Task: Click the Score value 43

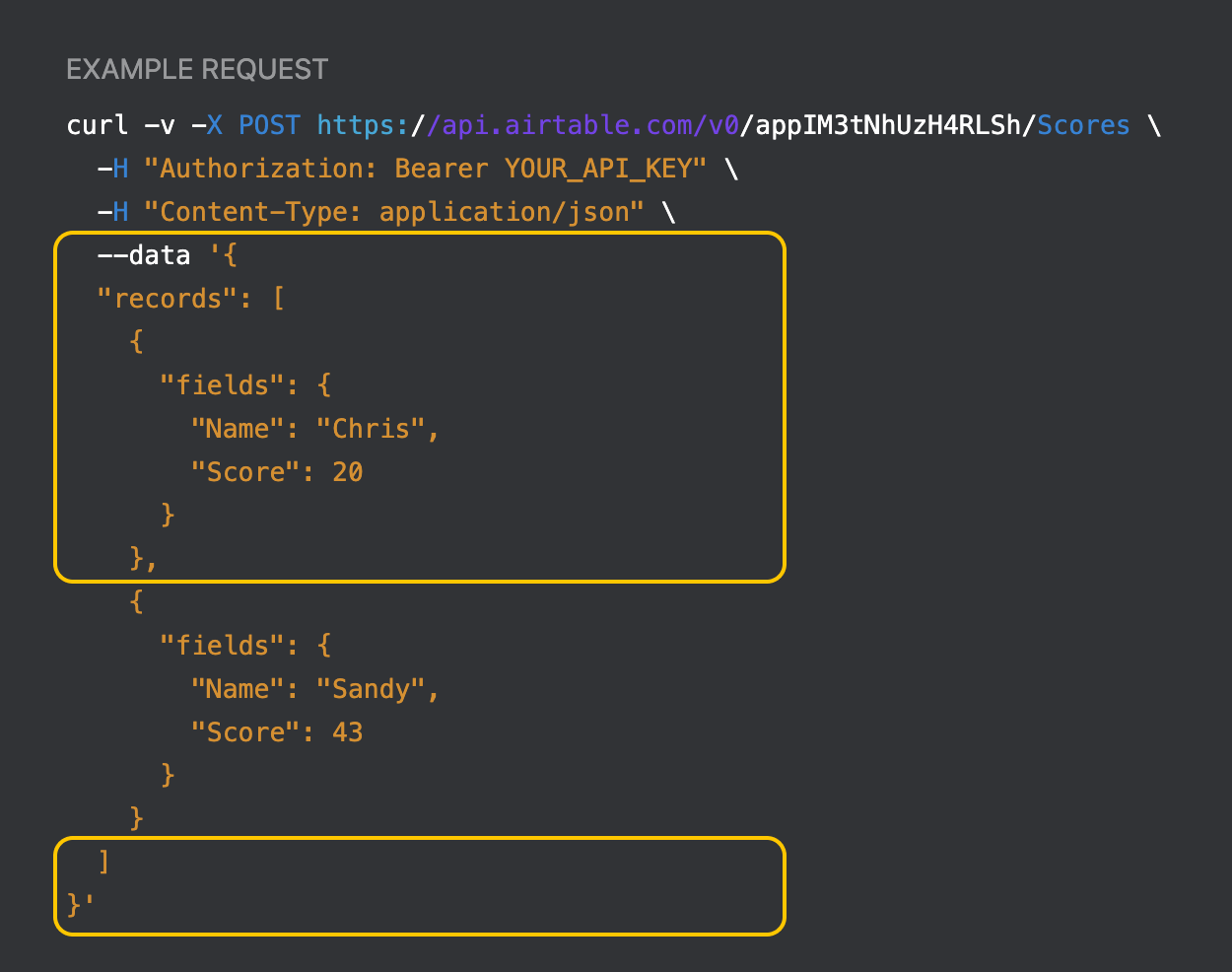Action: pyautogui.click(x=348, y=733)
